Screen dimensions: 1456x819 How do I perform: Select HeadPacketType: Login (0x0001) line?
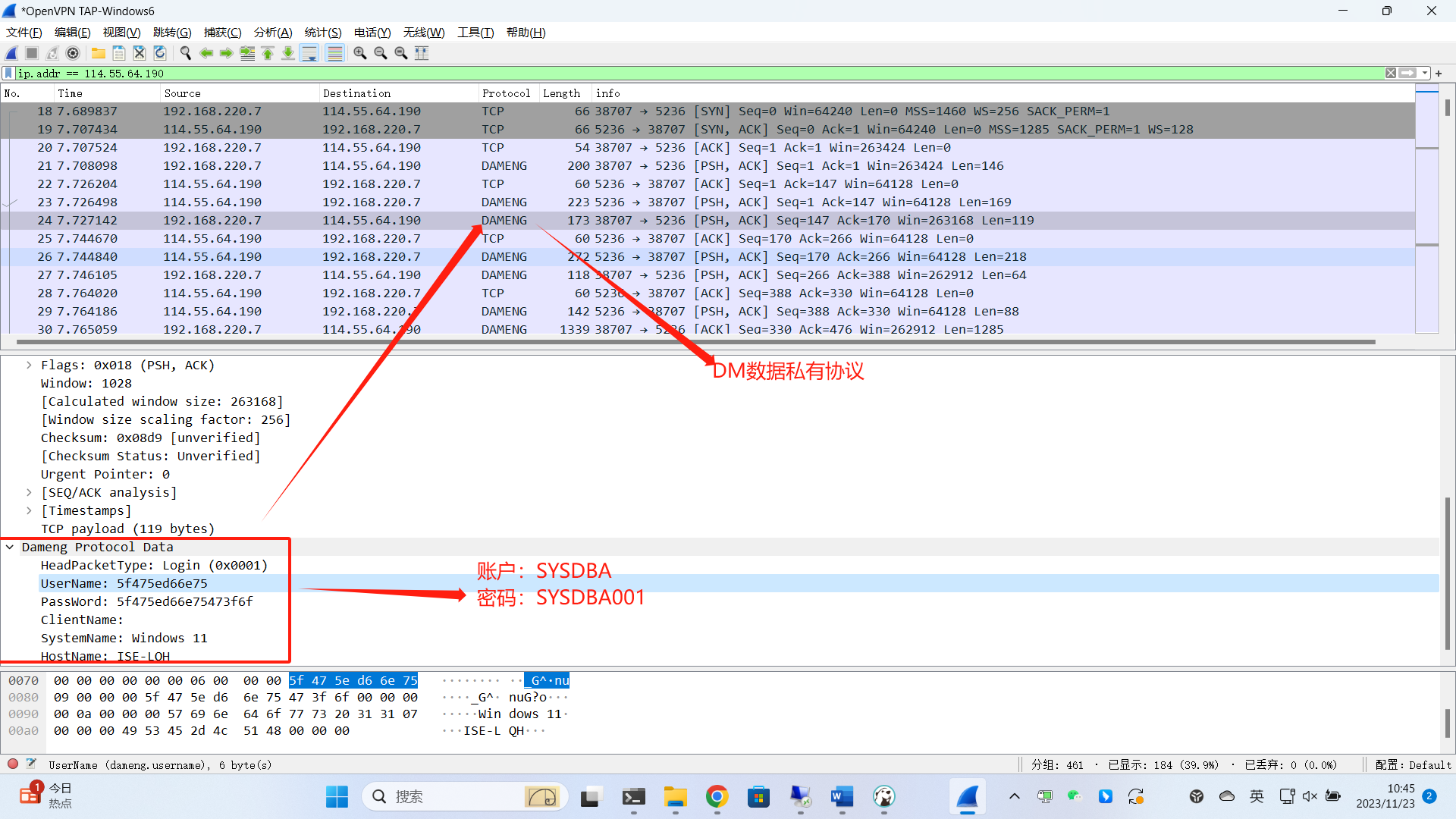(x=154, y=566)
